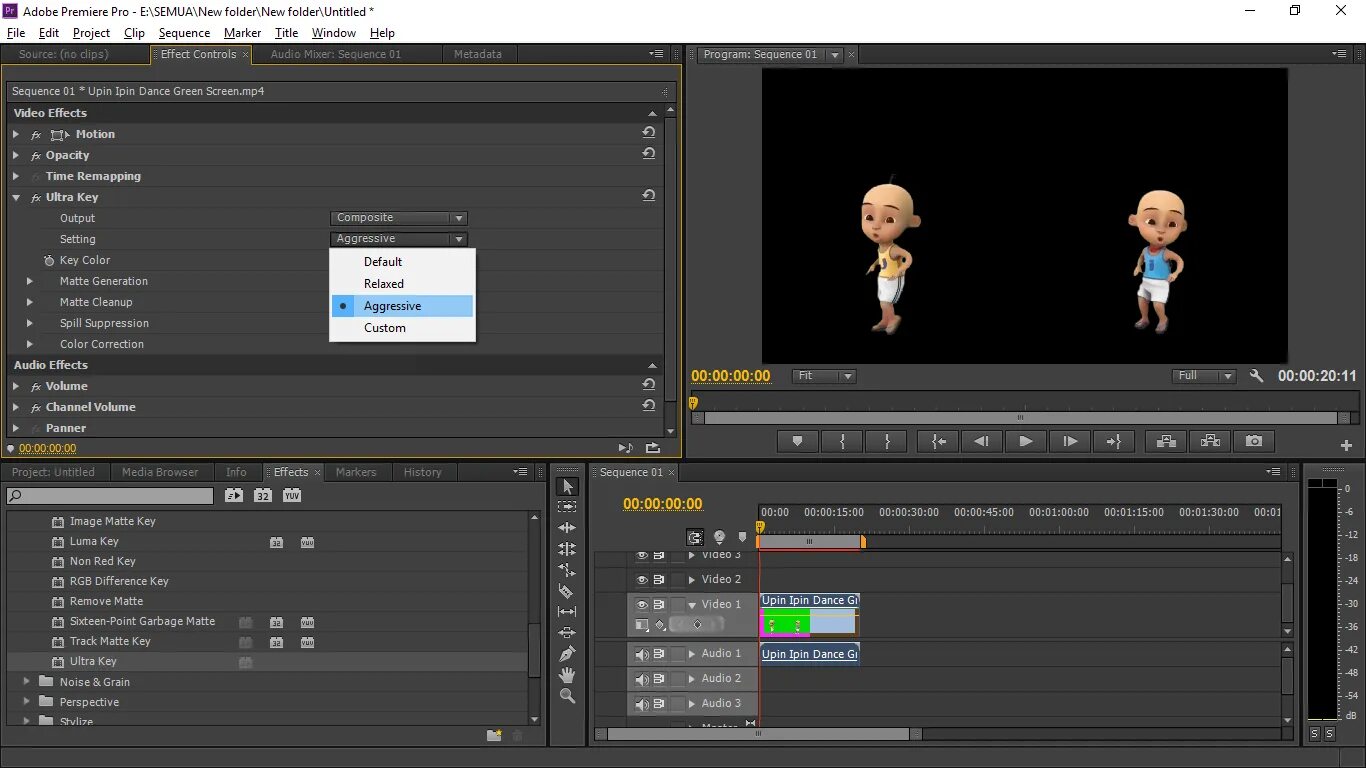Select the Rolling Edit tool
1366x768 pixels.
567,549
